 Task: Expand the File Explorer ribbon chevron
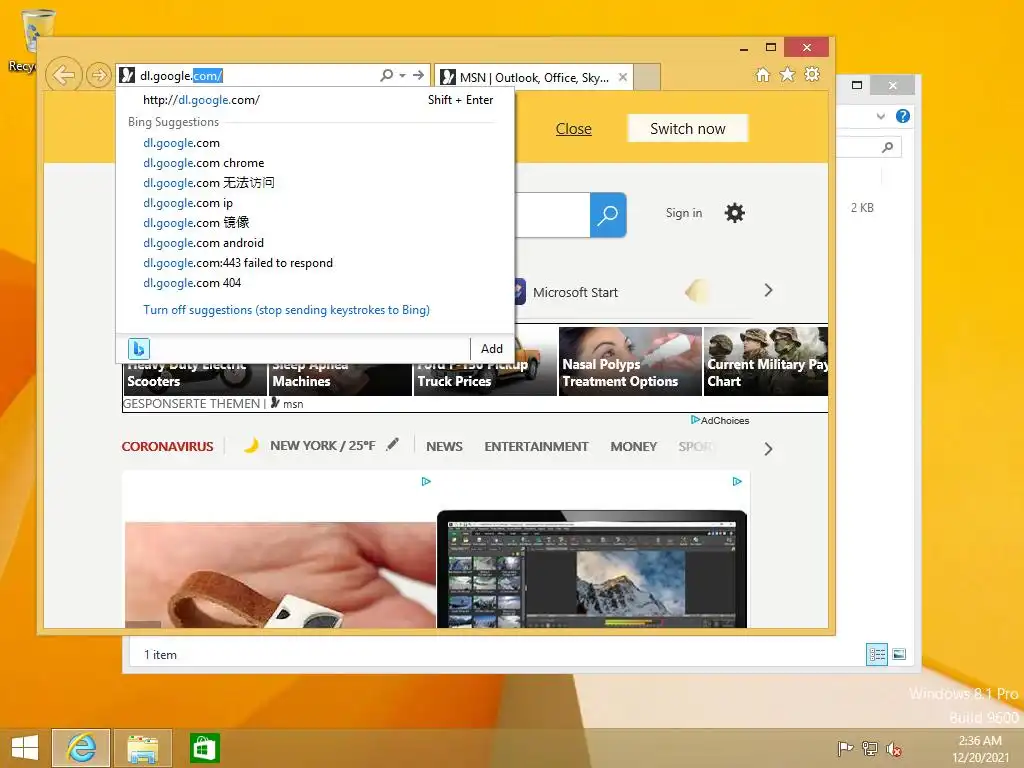pyautogui.click(x=880, y=116)
